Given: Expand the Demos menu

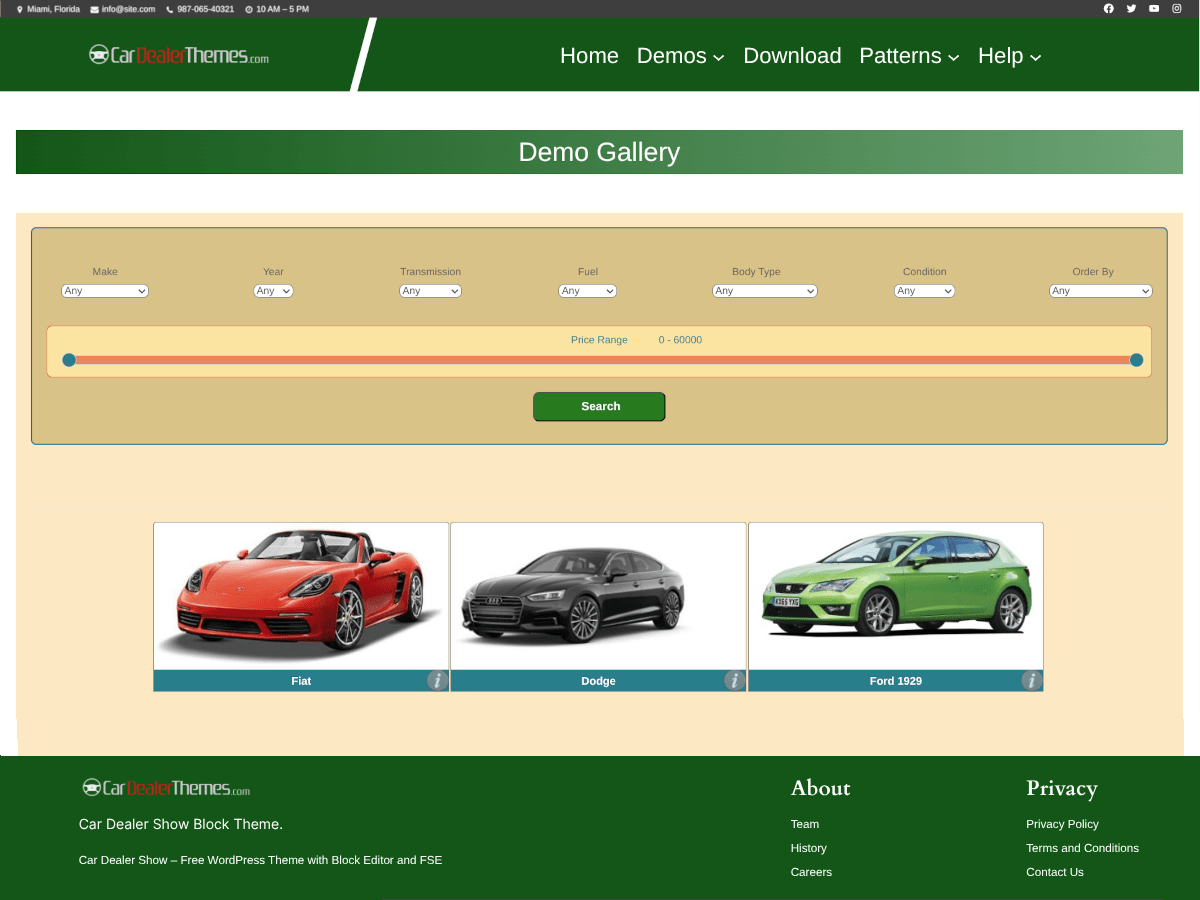Looking at the screenshot, I should point(680,56).
